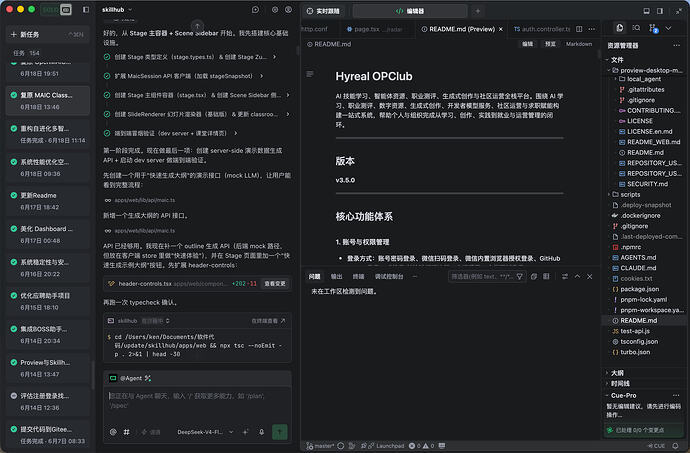690x453 pixels.
Task: Click 查看变更 button for header-controls.tsx
Action: pyautogui.click(x=275, y=284)
